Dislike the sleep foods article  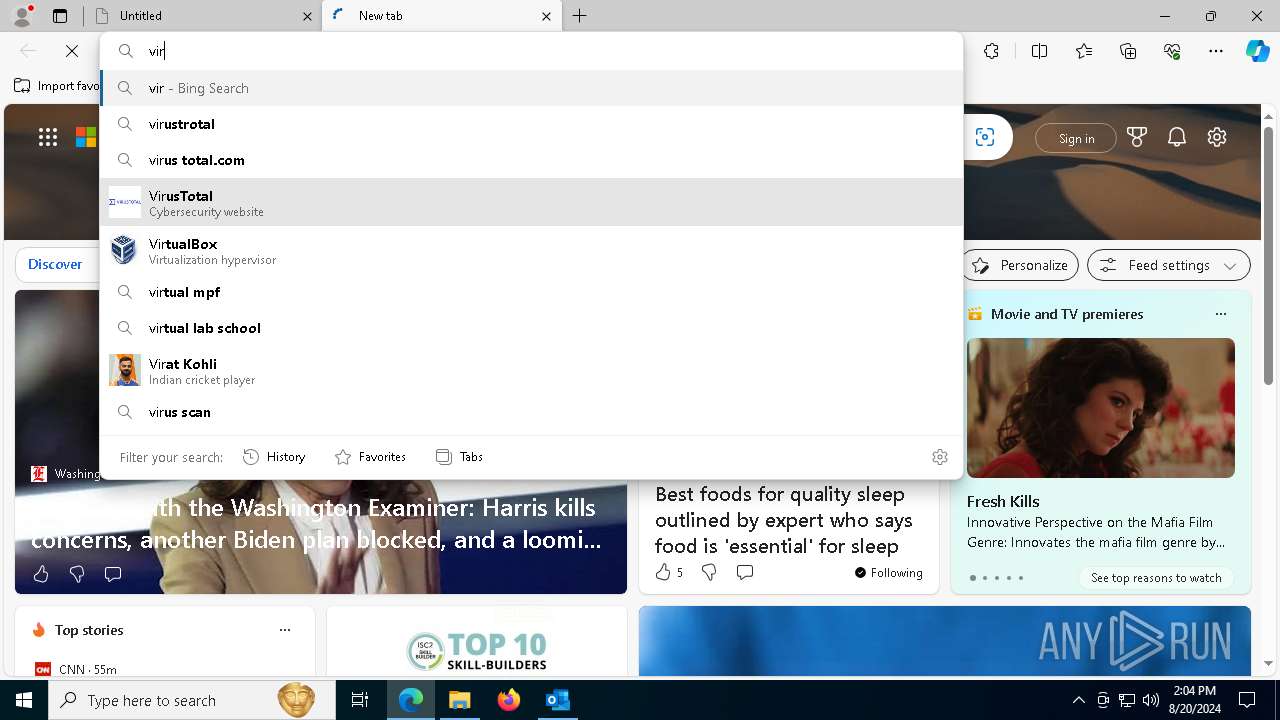pyautogui.click(x=709, y=572)
